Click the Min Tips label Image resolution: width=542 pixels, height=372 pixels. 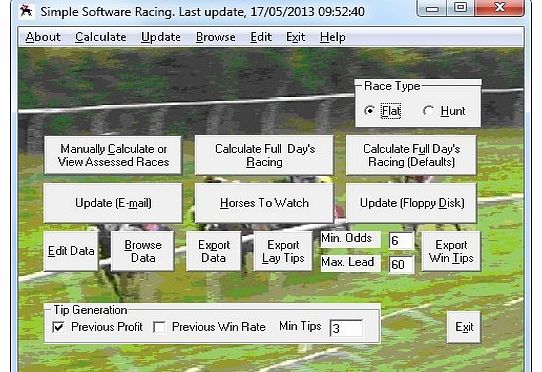300,326
